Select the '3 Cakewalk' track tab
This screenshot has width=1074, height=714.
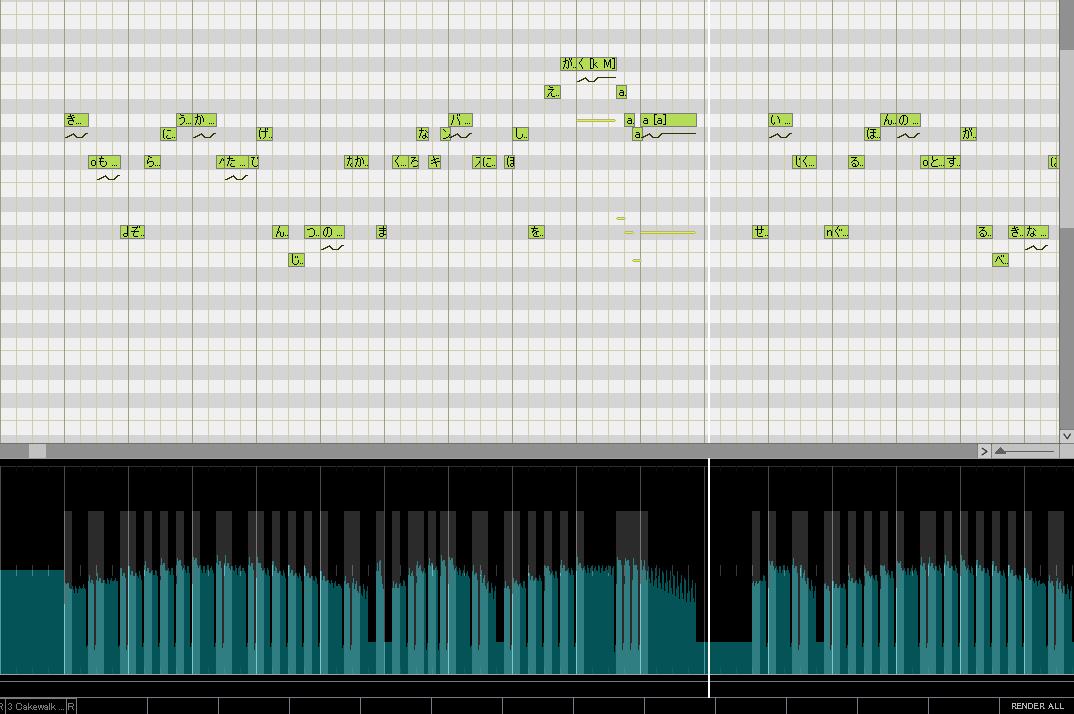[36, 706]
